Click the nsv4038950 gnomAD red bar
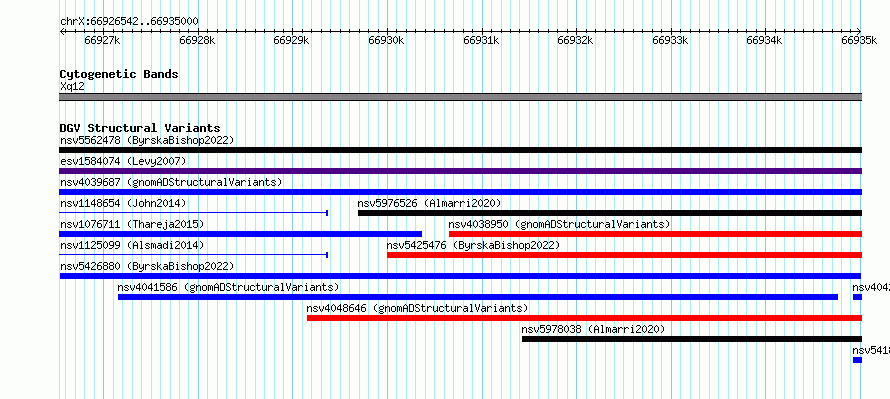Image resolution: width=890 pixels, height=399 pixels. 656,234
